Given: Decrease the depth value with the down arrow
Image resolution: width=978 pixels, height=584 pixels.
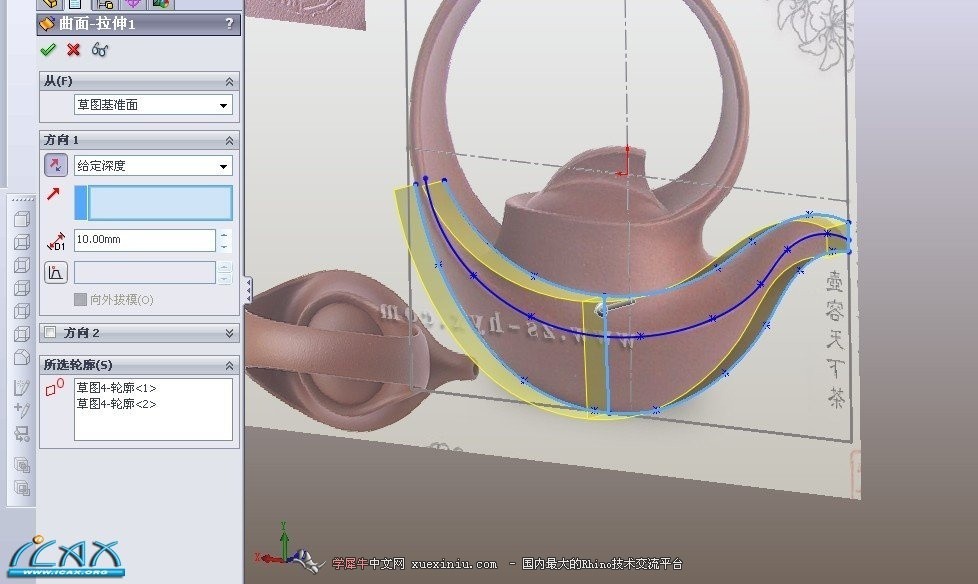Looking at the screenshot, I should coord(224,246).
